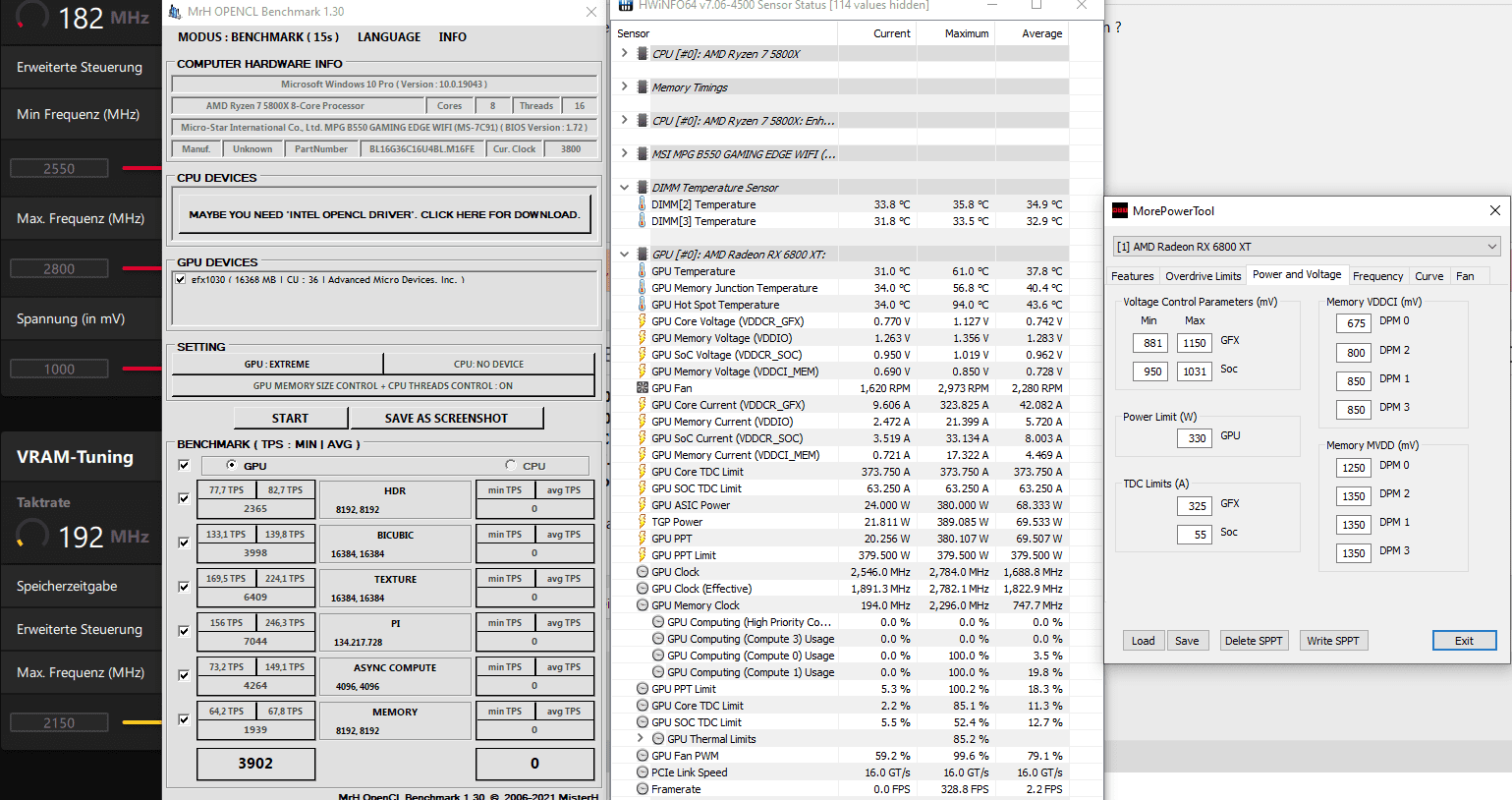Image resolution: width=1512 pixels, height=800 pixels.
Task: Click chip icon of GPU [#0]: AMD Radeon RX 6800 XT
Action: tap(643, 254)
